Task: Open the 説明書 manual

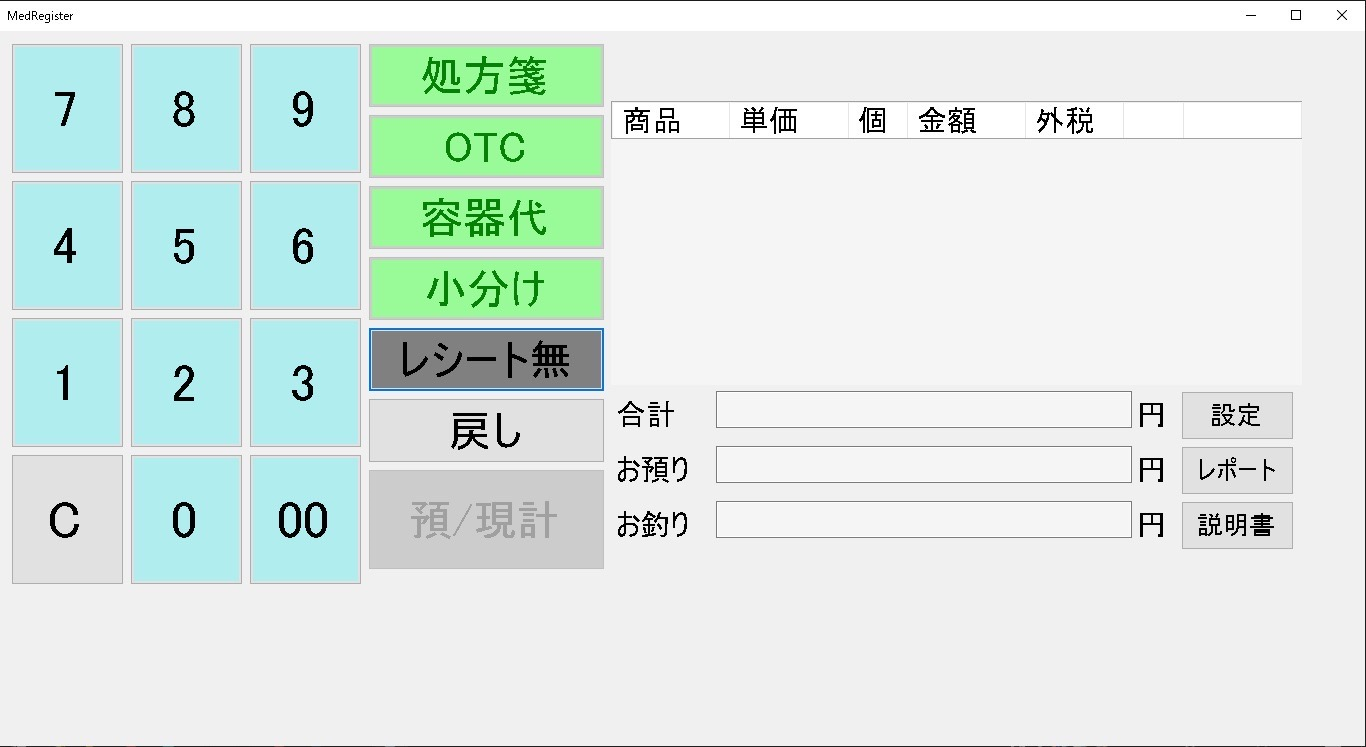Action: pos(1237,525)
